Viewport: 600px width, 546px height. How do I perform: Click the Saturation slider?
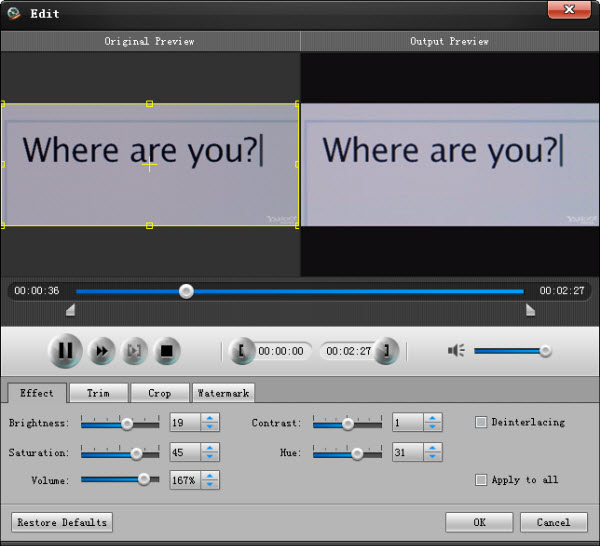pos(119,453)
